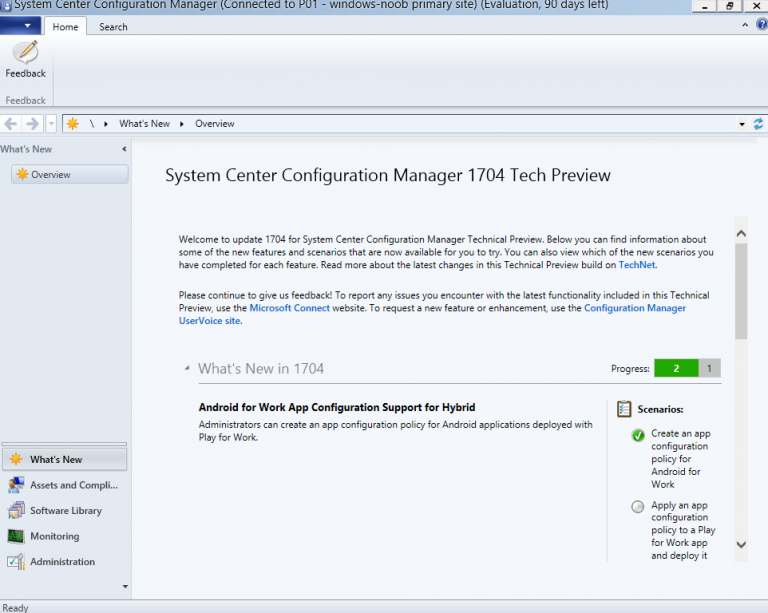Viewport: 768px width, 613px height.
Task: Click the Configuration Manager title bar app icon
Action: point(6,5)
